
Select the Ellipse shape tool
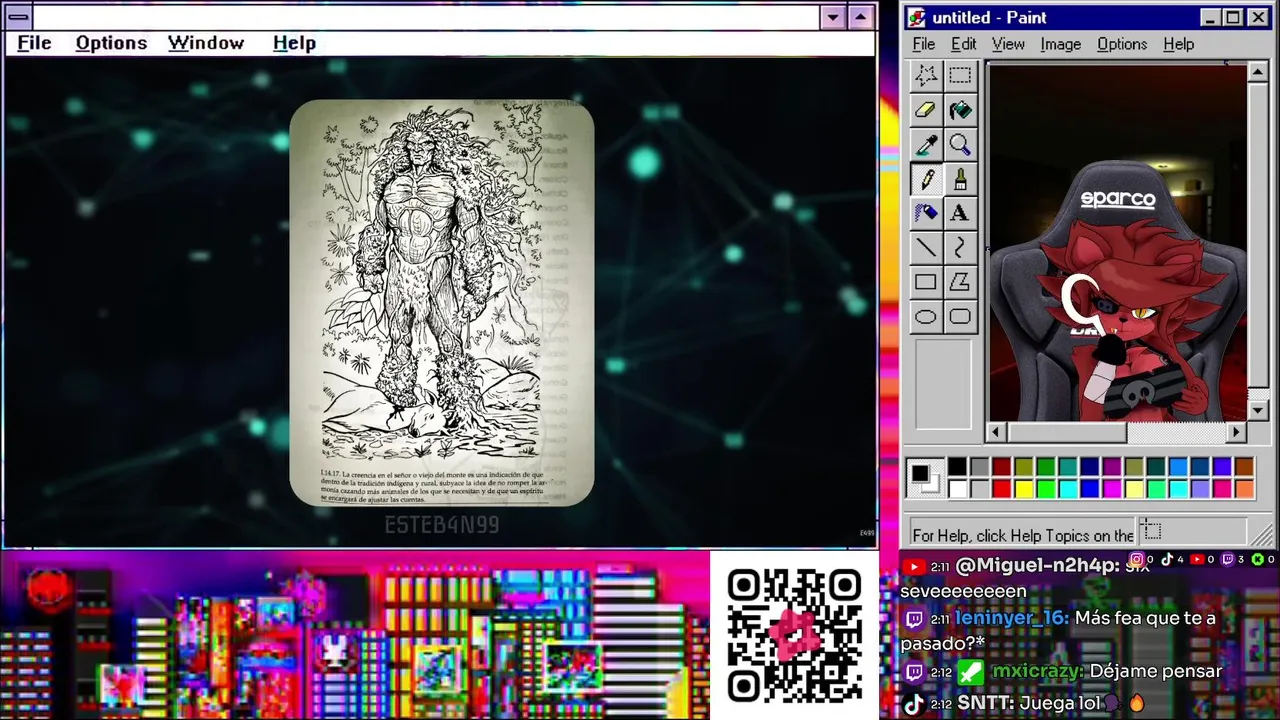(x=926, y=317)
